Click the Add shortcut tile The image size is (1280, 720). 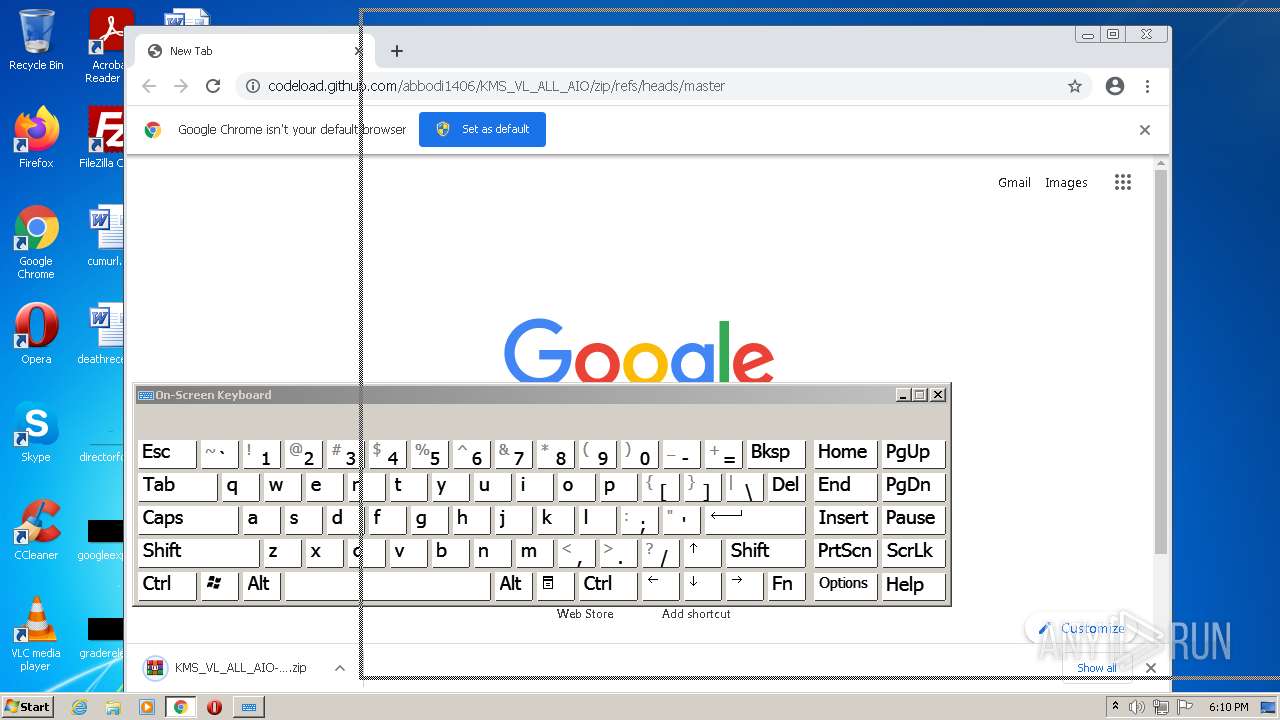696,613
